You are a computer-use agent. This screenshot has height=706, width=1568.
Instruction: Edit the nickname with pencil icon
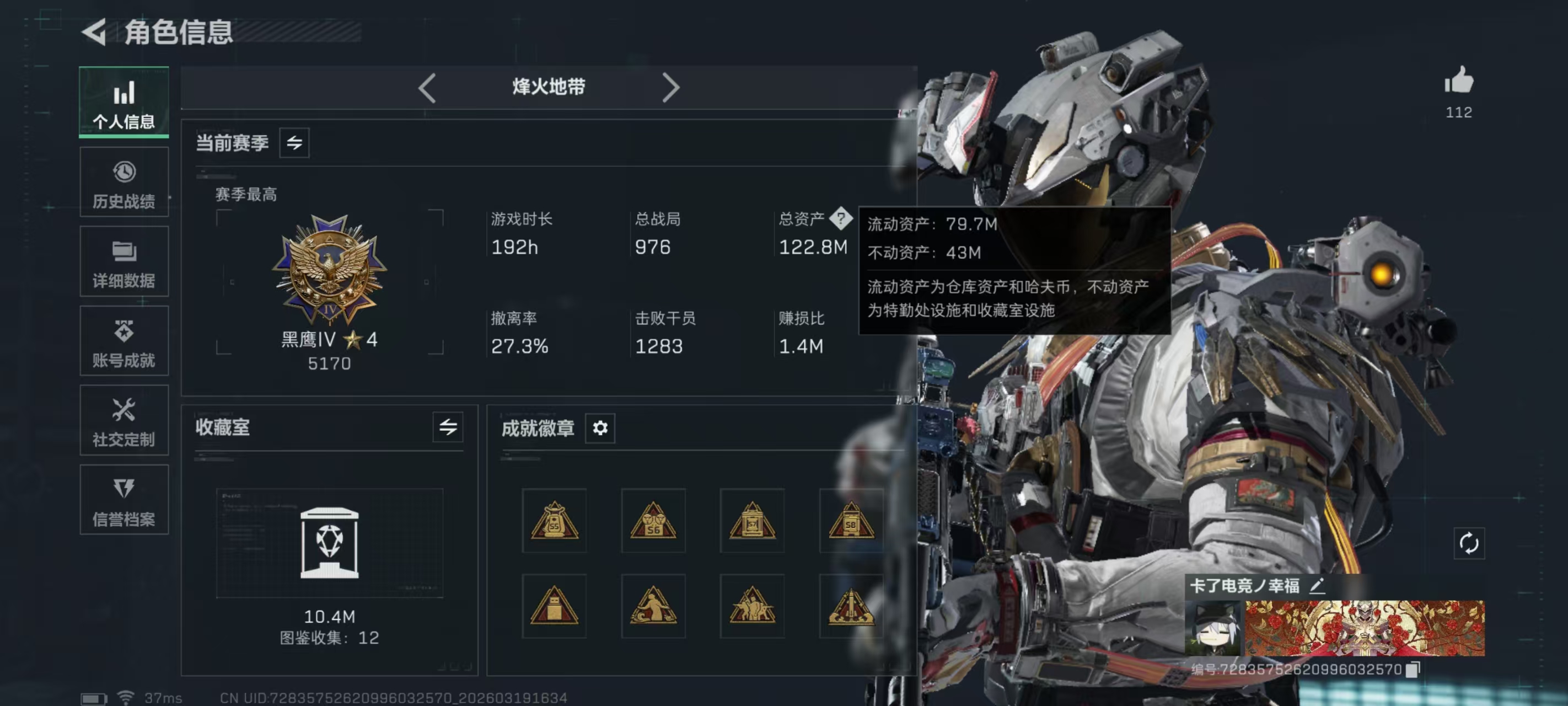pyautogui.click(x=1317, y=585)
